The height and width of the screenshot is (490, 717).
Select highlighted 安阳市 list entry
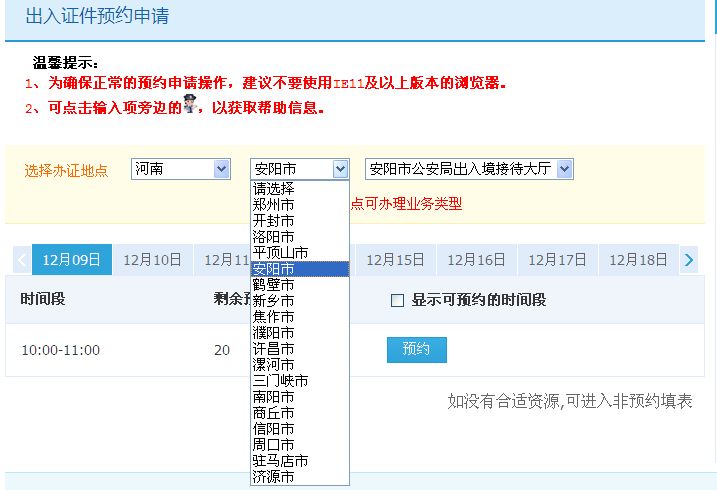point(273,269)
